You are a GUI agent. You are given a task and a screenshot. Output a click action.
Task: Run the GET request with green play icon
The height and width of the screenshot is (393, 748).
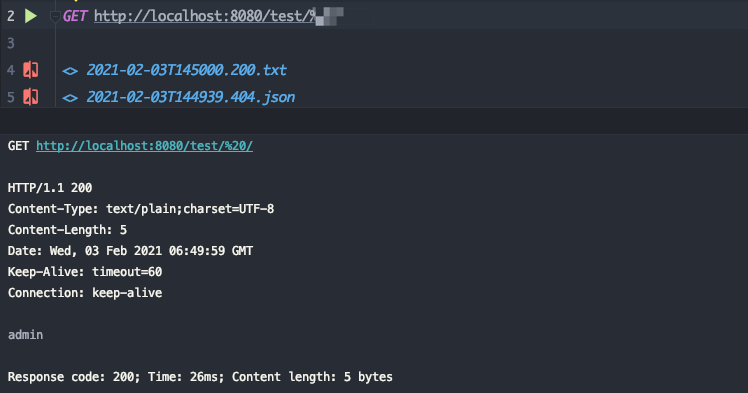click(x=31, y=16)
